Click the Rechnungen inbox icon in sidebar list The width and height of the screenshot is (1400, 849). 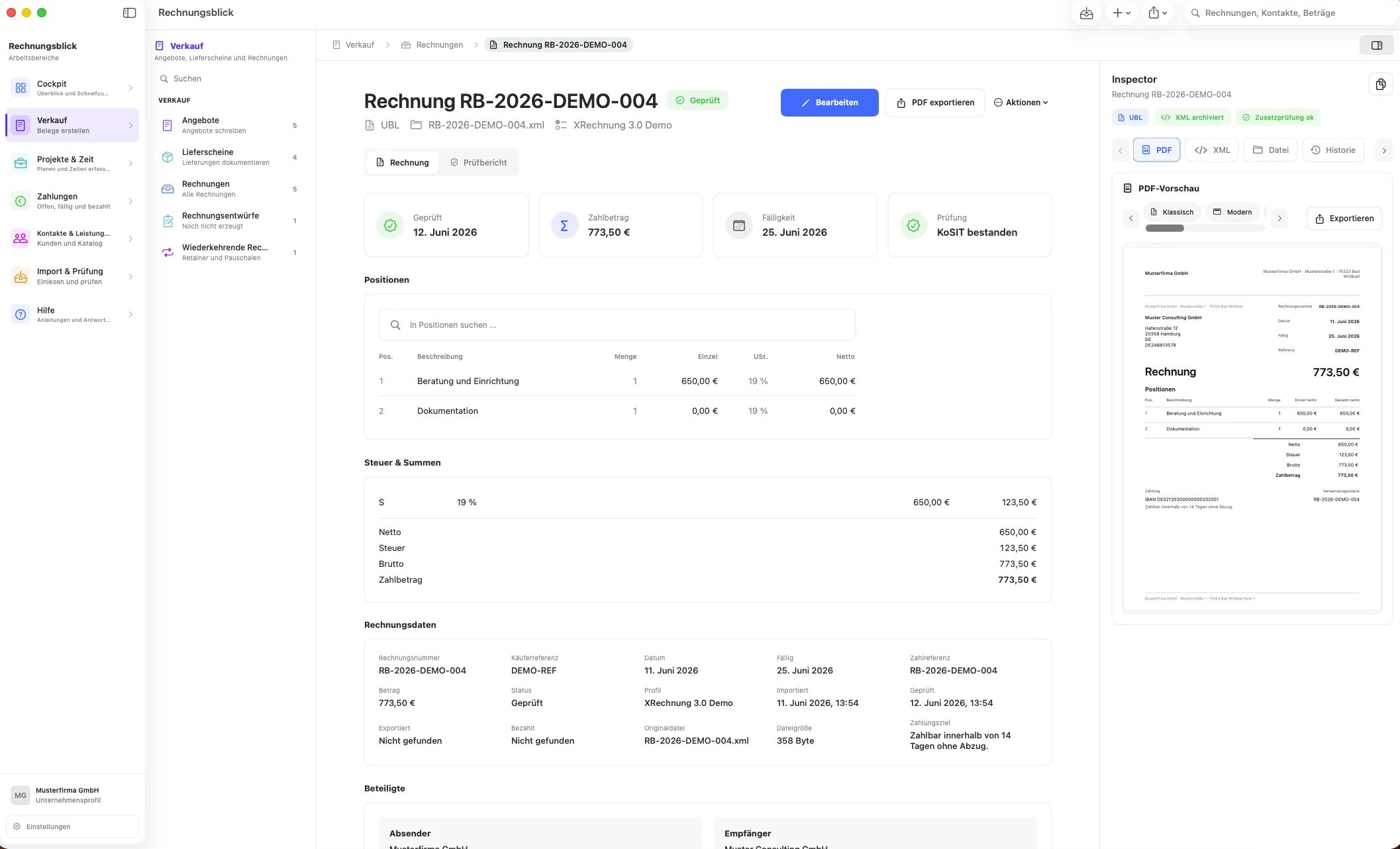click(168, 189)
